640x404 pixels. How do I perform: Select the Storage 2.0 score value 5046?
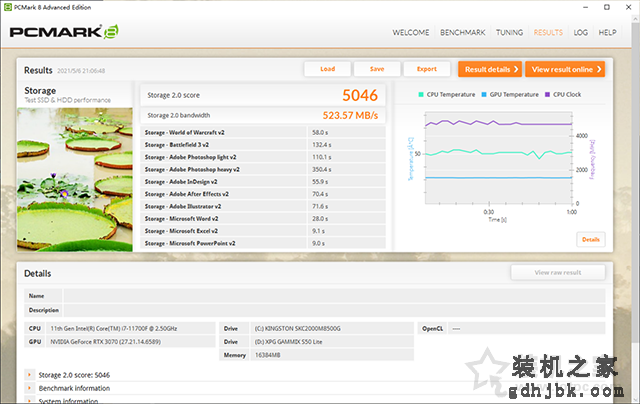[x=360, y=95]
